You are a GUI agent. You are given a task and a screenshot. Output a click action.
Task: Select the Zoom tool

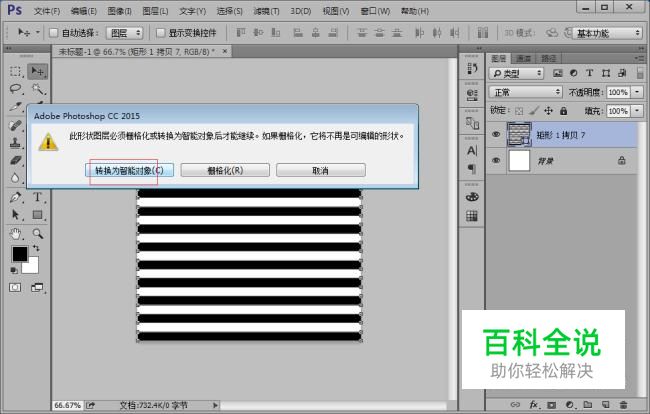click(x=37, y=234)
